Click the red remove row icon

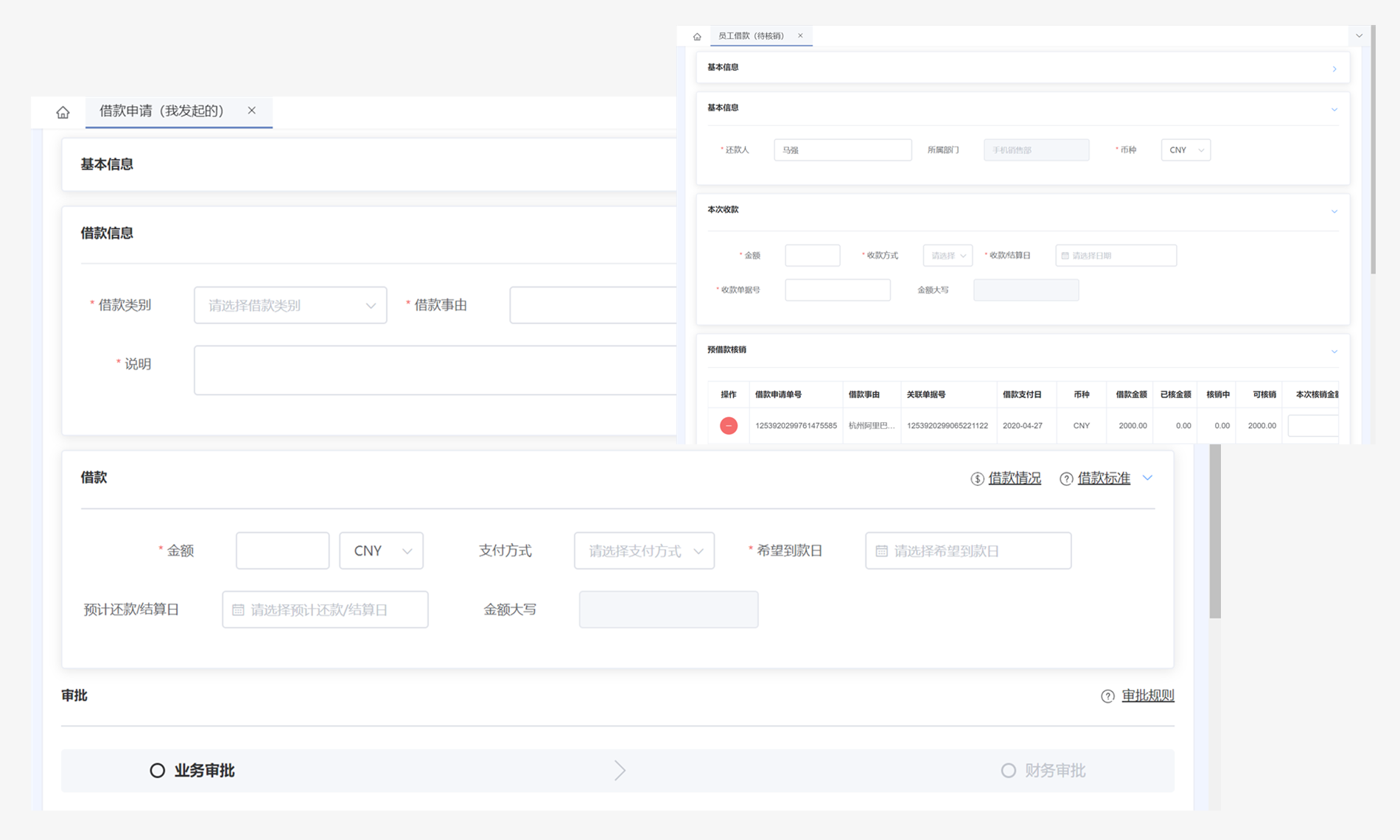[x=728, y=425]
